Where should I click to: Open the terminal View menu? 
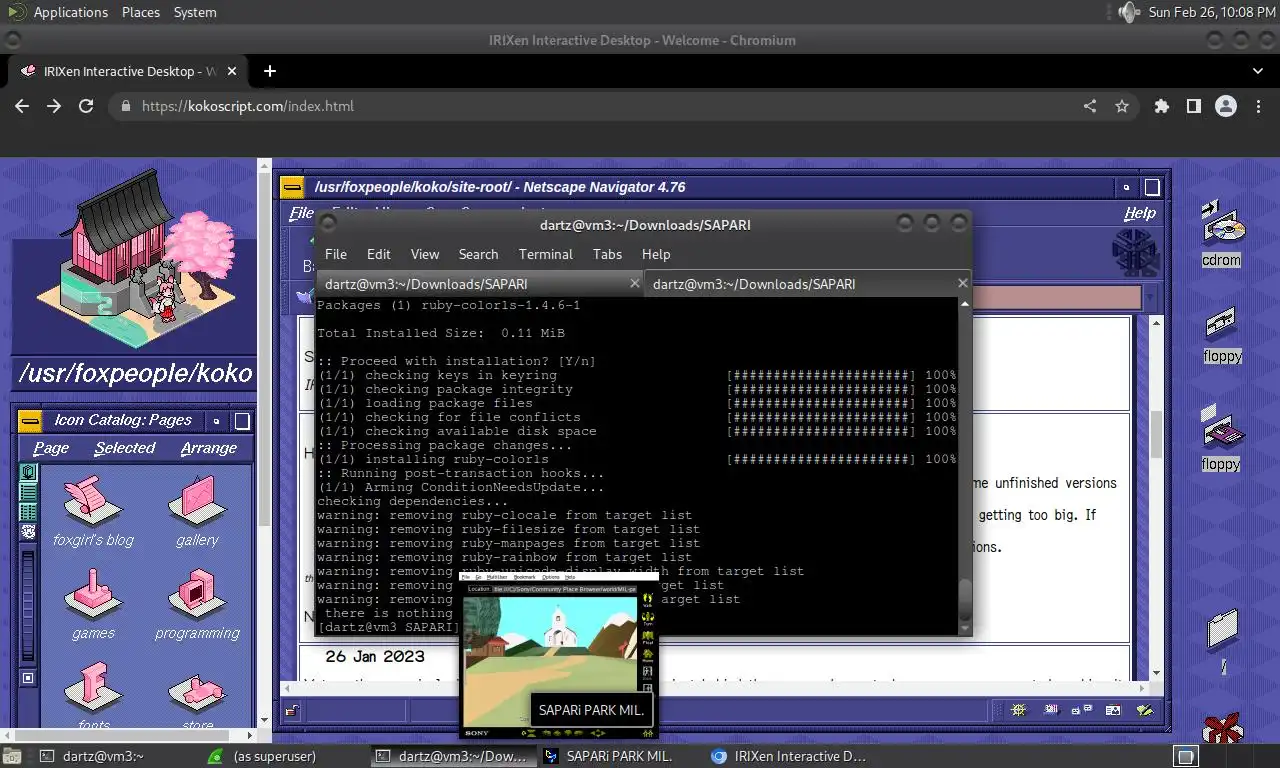(x=425, y=254)
